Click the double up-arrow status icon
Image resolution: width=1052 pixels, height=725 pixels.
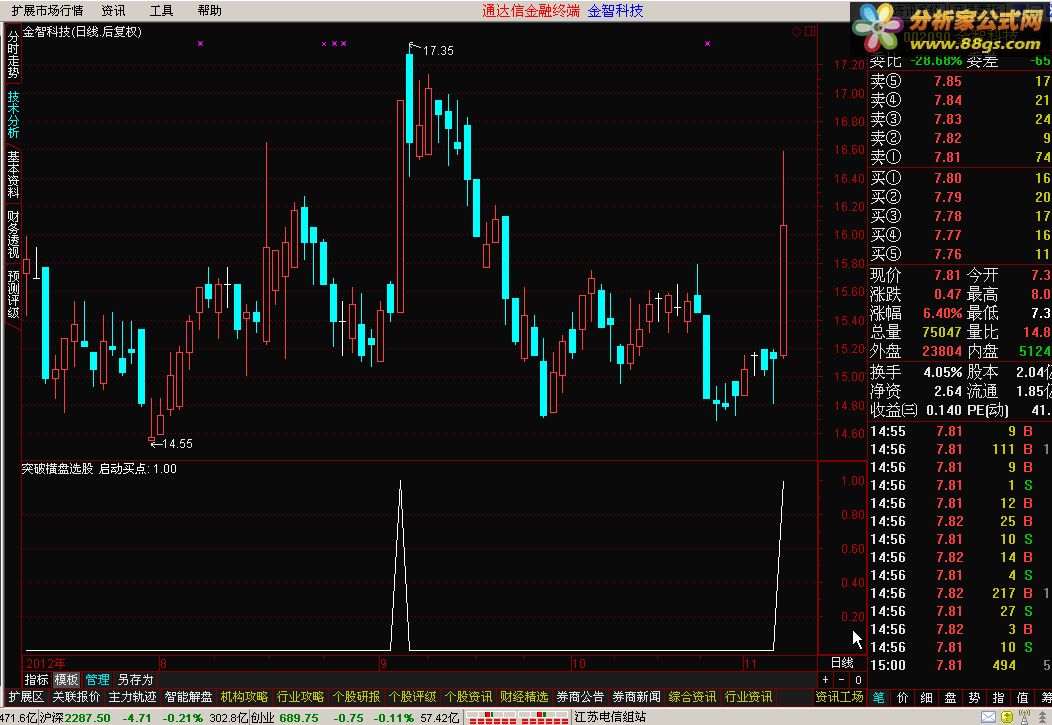(1043, 717)
